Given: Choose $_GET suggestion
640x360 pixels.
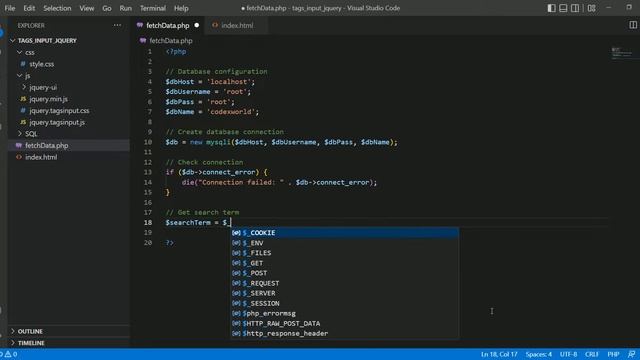Looking at the screenshot, I should [345, 263].
